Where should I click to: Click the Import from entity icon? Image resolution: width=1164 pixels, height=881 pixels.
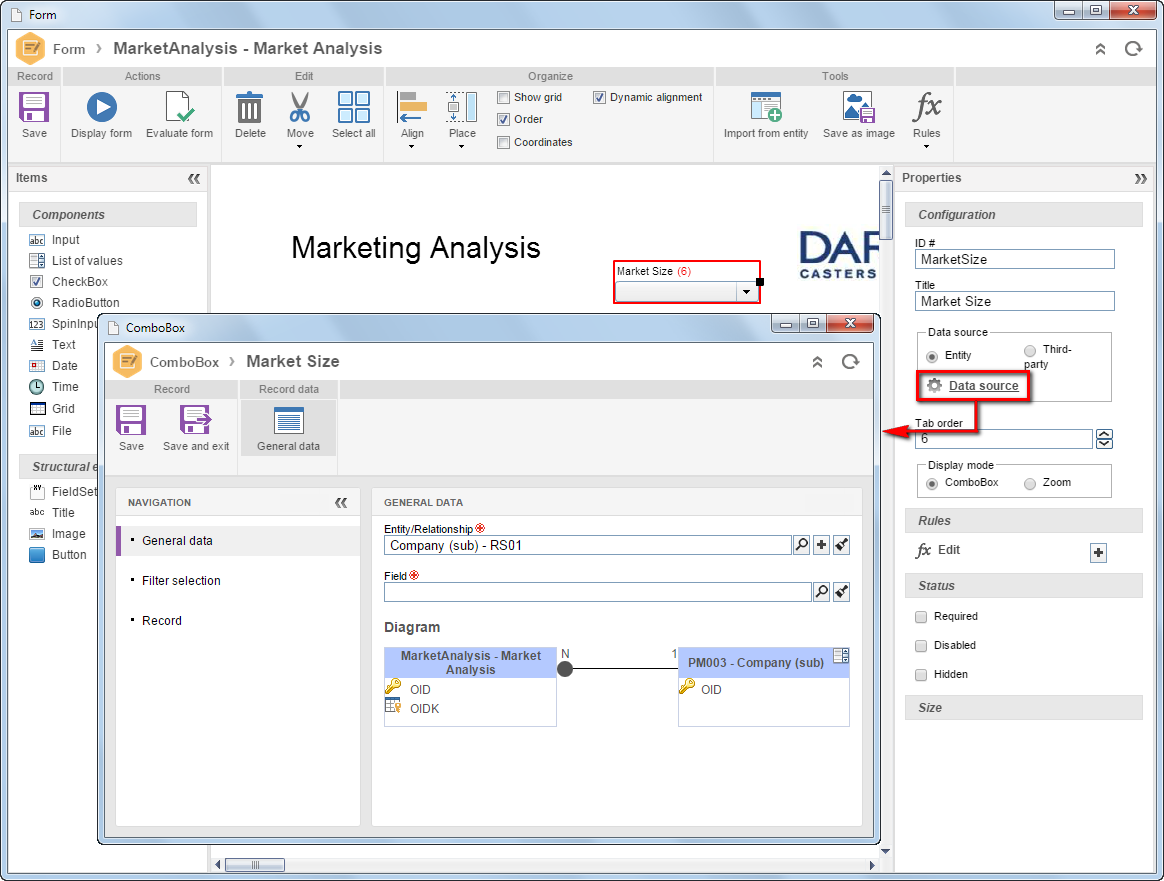click(766, 107)
